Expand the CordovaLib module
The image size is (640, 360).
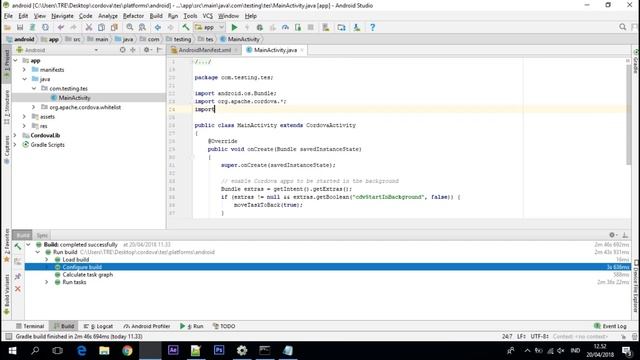(16, 136)
